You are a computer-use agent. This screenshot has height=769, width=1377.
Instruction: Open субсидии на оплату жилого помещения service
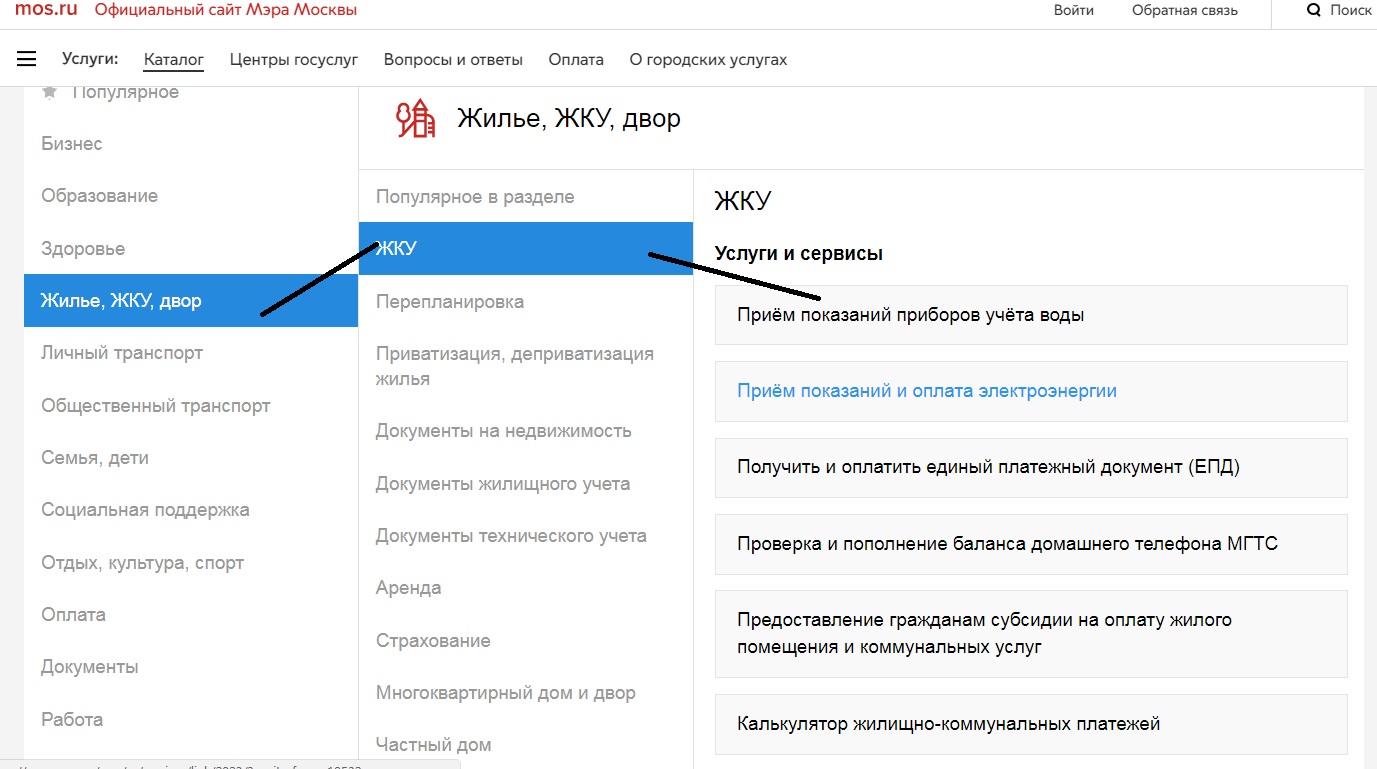click(x=1031, y=634)
